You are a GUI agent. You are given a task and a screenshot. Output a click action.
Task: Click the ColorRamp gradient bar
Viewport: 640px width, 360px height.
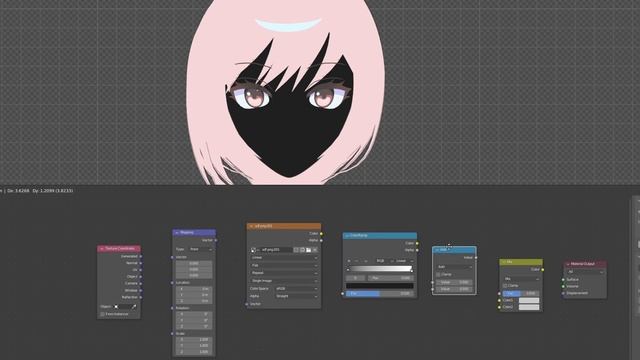tap(380, 269)
